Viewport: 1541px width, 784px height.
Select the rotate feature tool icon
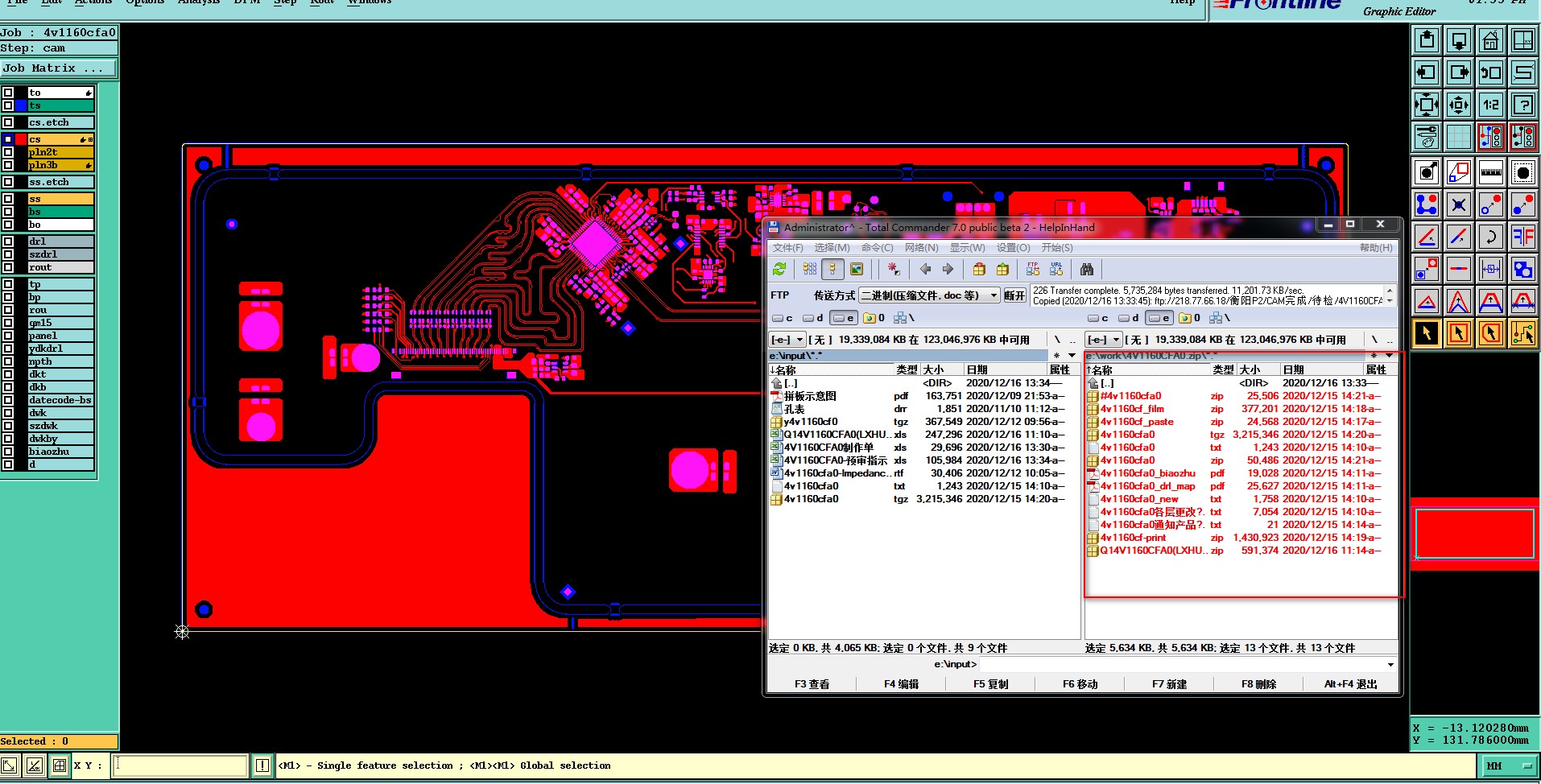[x=1490, y=237]
